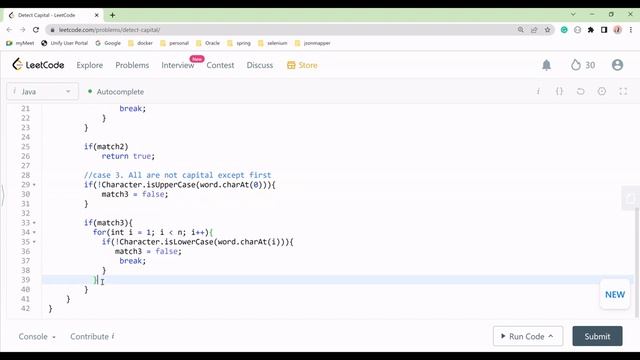Collapse code fold at line 35
Image resolution: width=640 pixels, height=360 pixels.
click(x=34, y=242)
